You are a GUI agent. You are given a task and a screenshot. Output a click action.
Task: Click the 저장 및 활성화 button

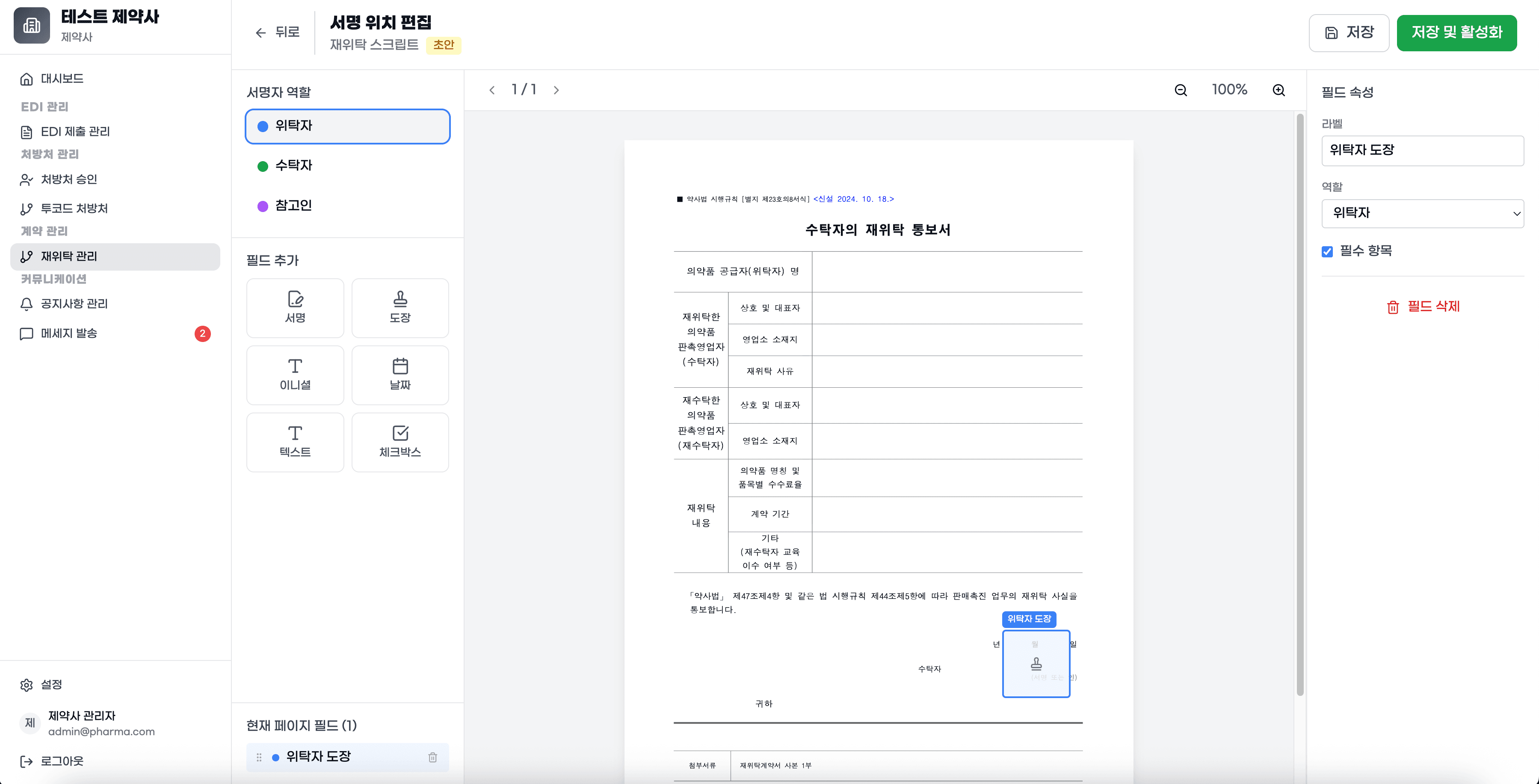[1456, 33]
